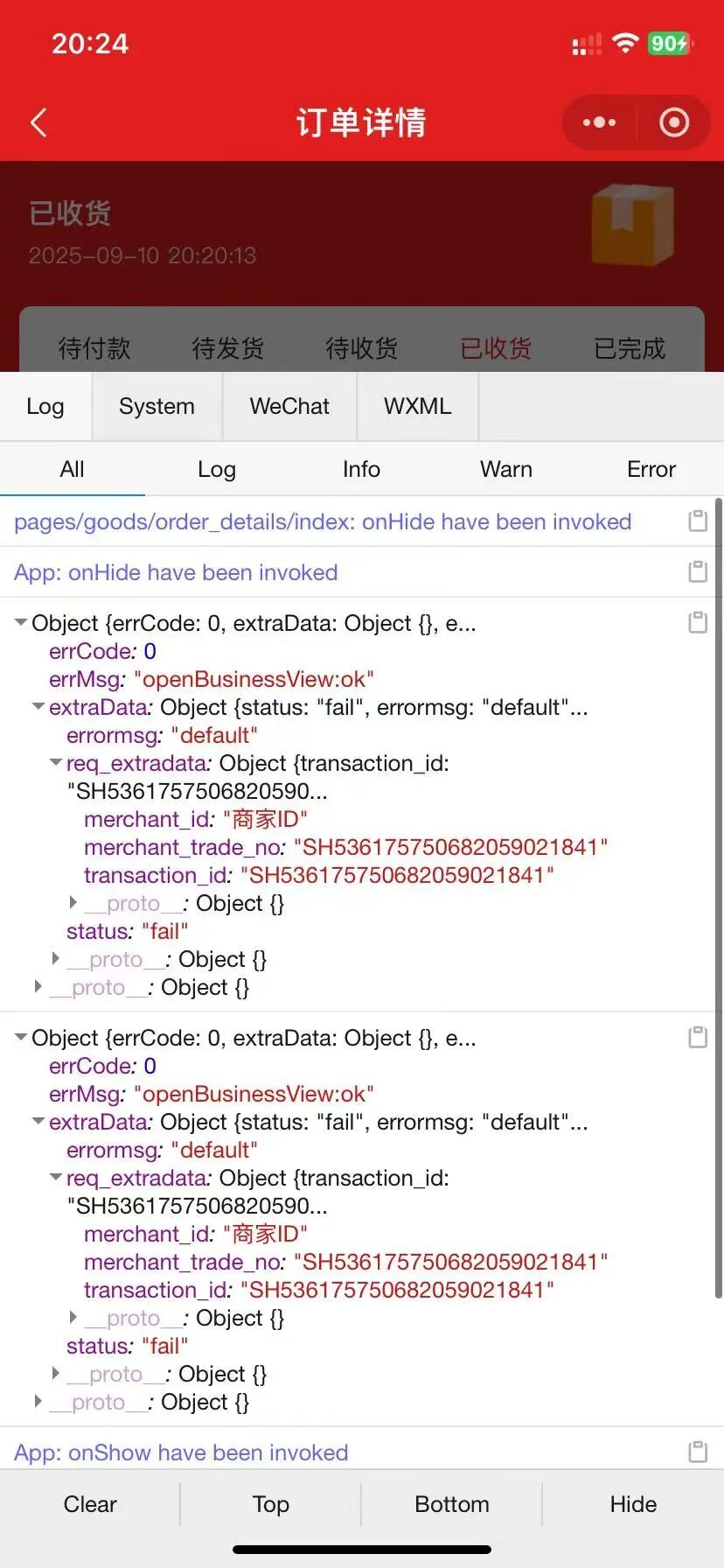The image size is (724, 1568).
Task: Select the 已完成 order status step
Action: (x=630, y=348)
